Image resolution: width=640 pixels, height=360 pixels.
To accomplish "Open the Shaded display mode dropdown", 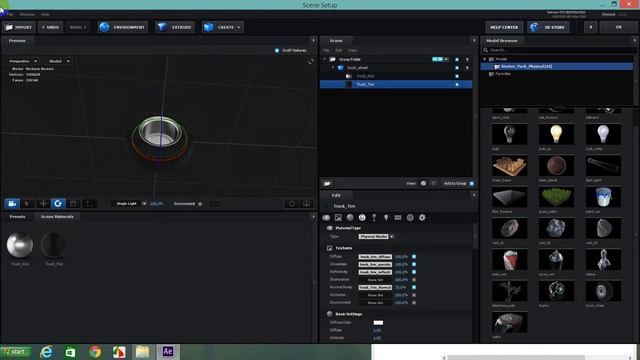I will [x=59, y=61].
